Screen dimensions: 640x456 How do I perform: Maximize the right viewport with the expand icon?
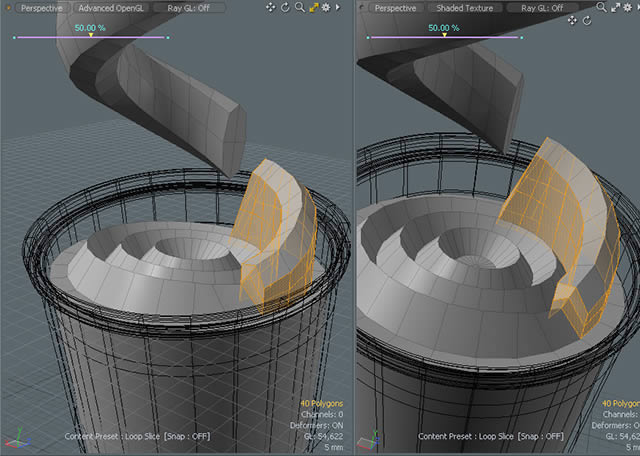tap(615, 7)
